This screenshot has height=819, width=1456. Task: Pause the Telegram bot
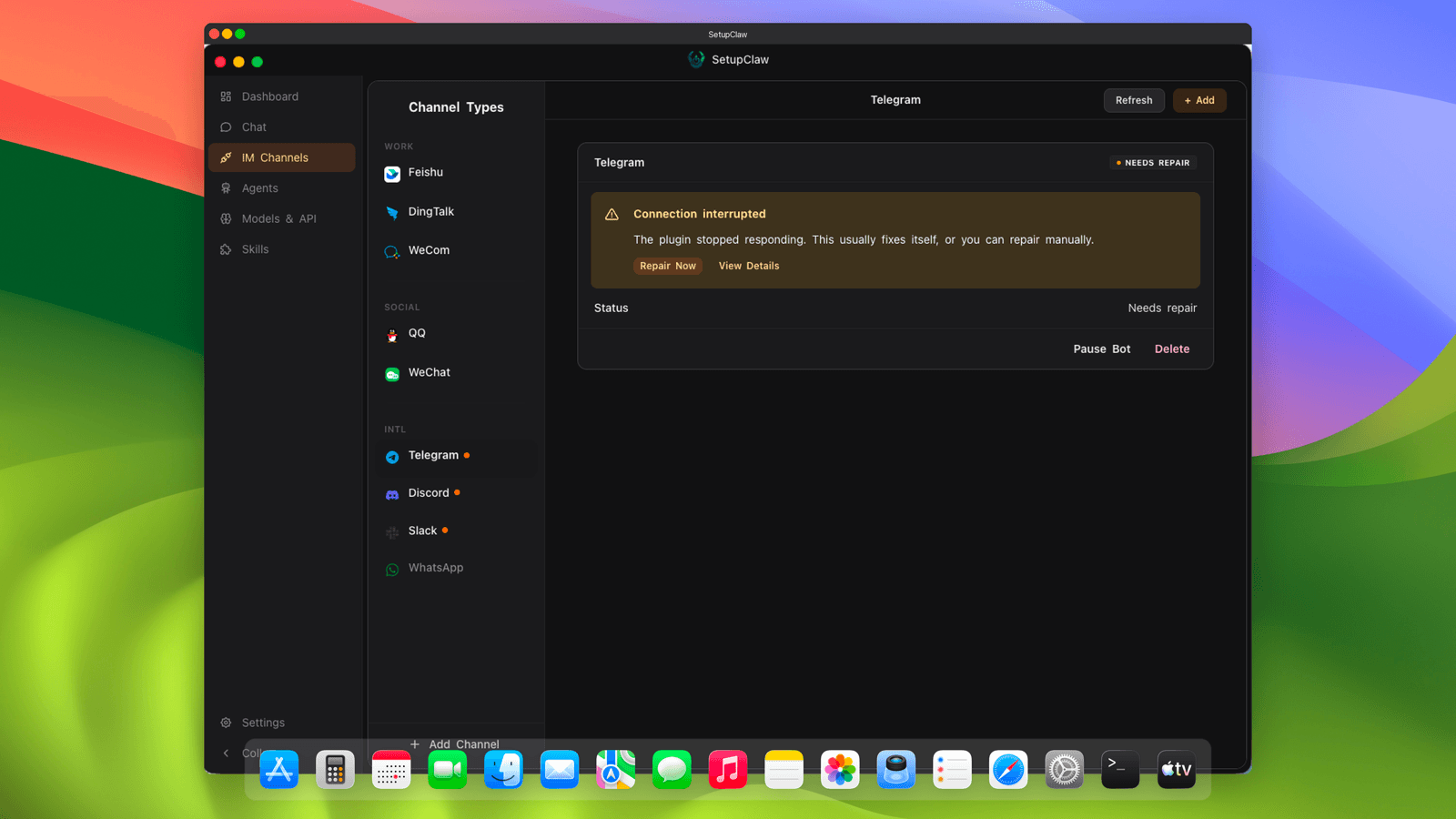tap(1102, 349)
